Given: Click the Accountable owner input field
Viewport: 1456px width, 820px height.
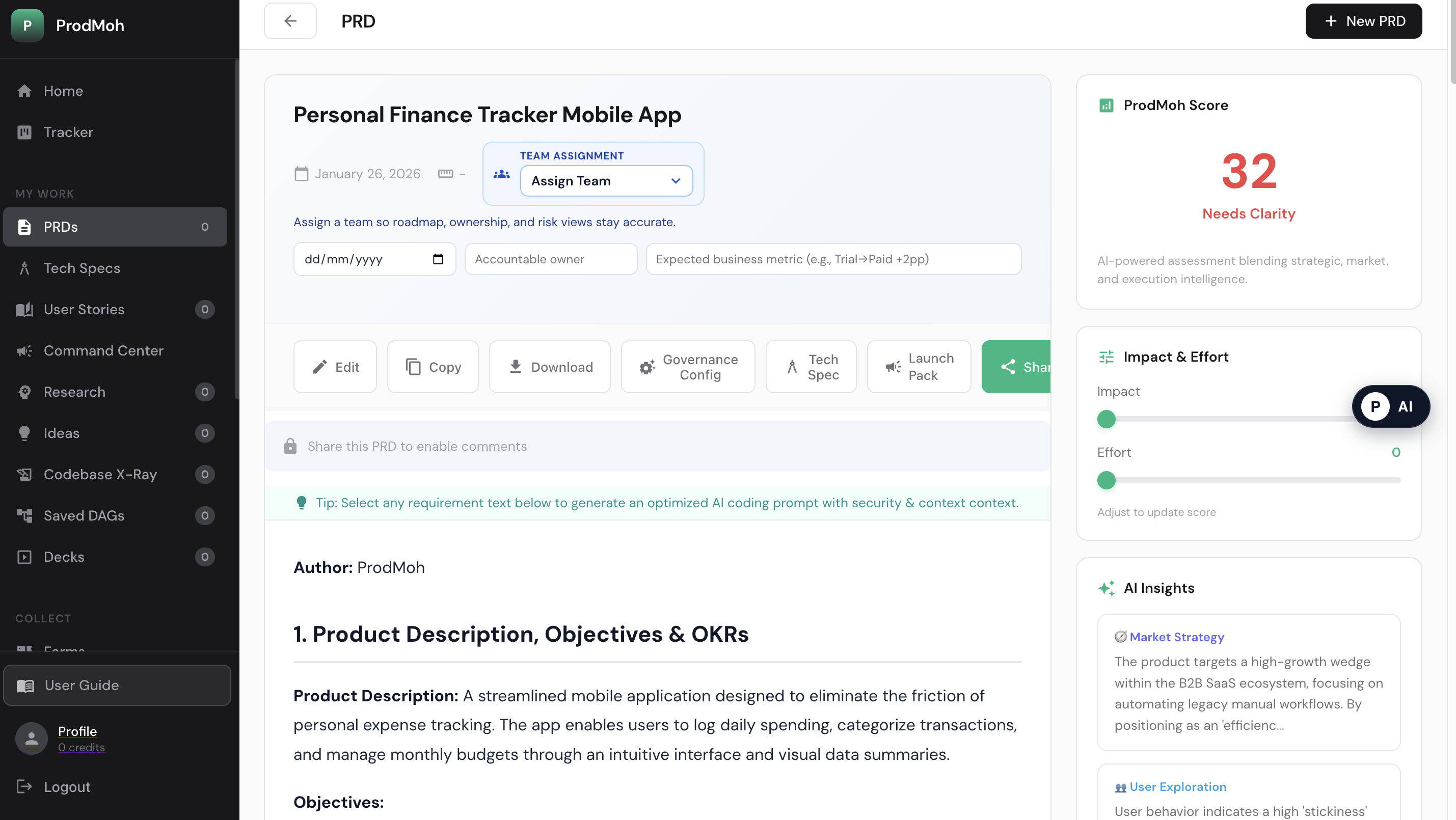Looking at the screenshot, I should [x=550, y=259].
